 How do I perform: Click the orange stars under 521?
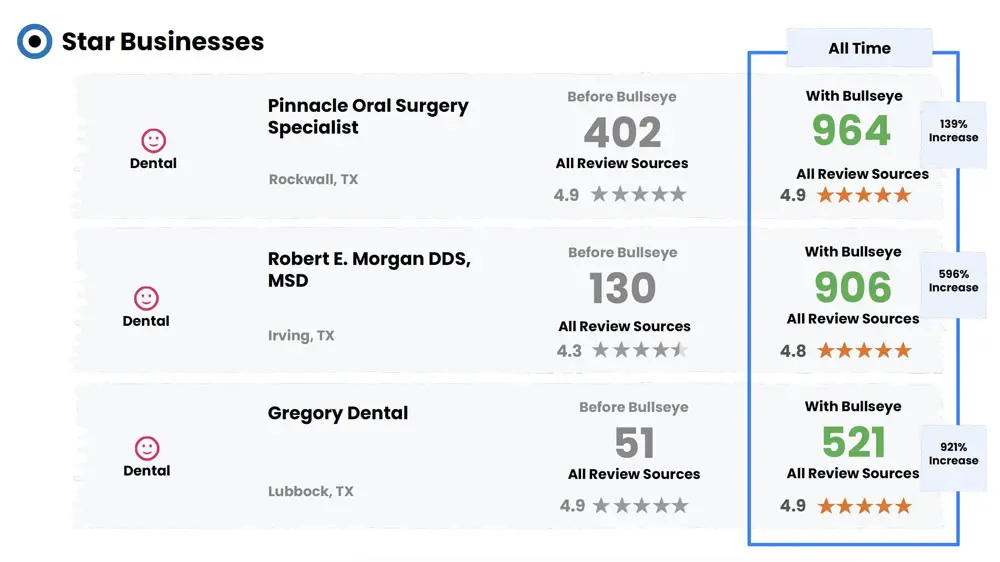click(865, 507)
